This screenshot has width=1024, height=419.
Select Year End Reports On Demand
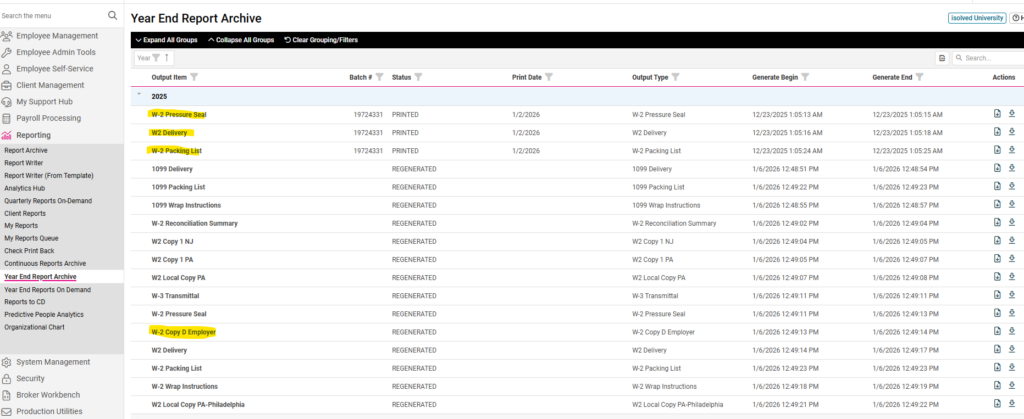[47, 290]
